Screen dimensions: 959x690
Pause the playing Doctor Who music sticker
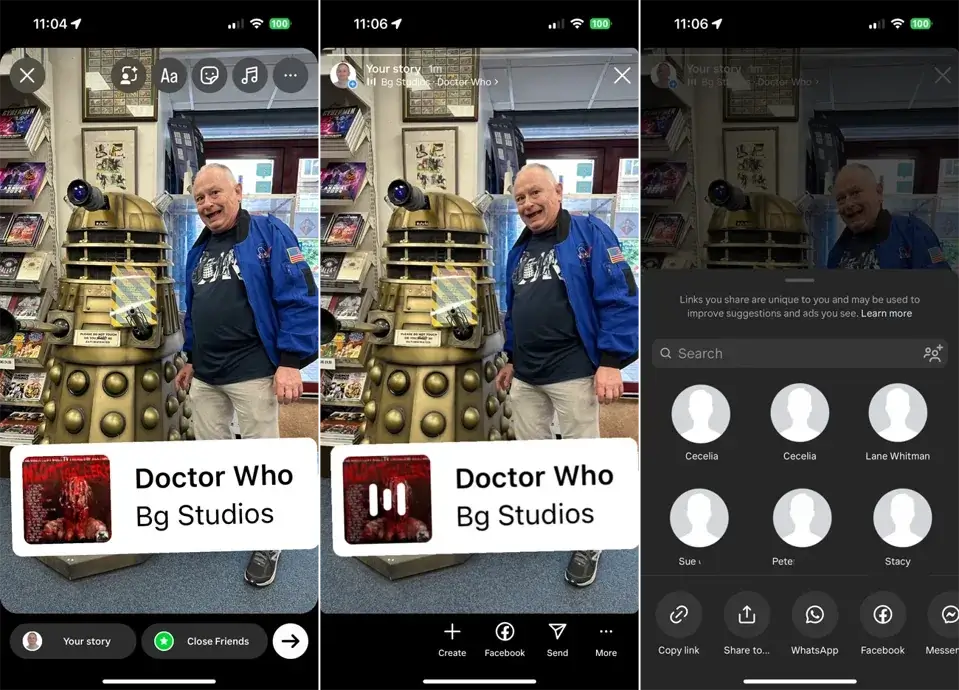(388, 499)
